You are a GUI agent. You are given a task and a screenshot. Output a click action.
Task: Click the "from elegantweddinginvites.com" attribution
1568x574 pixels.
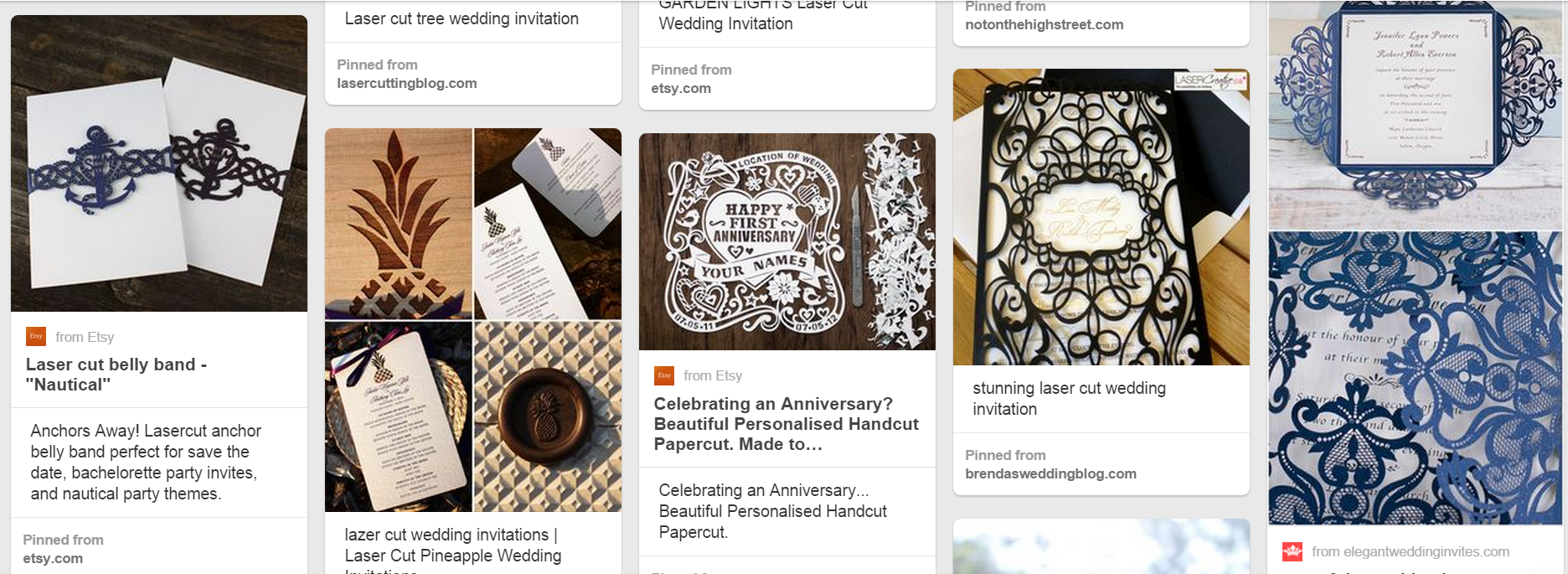coord(1411,551)
